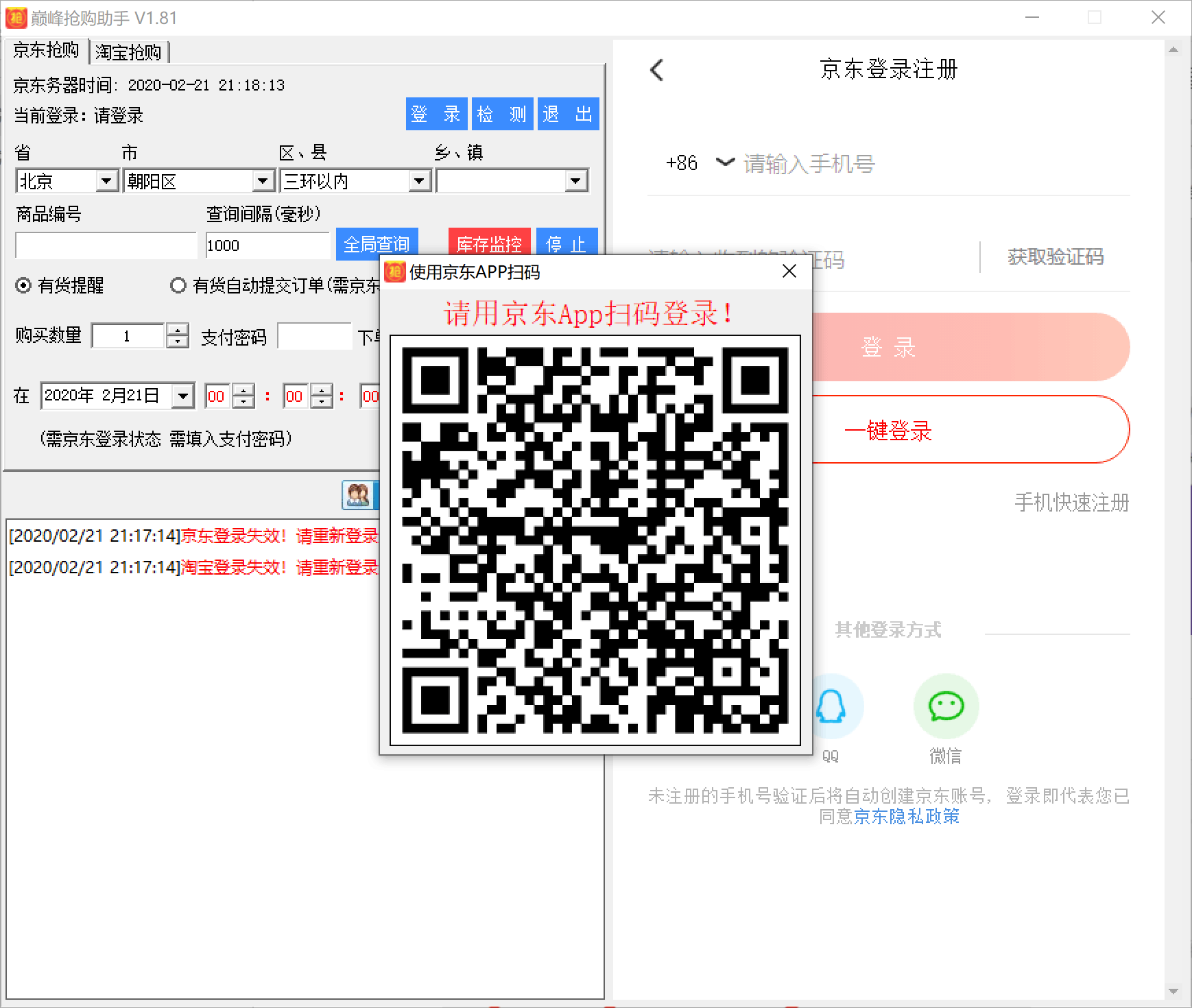Click 一键登录 outlined button

(x=970, y=430)
